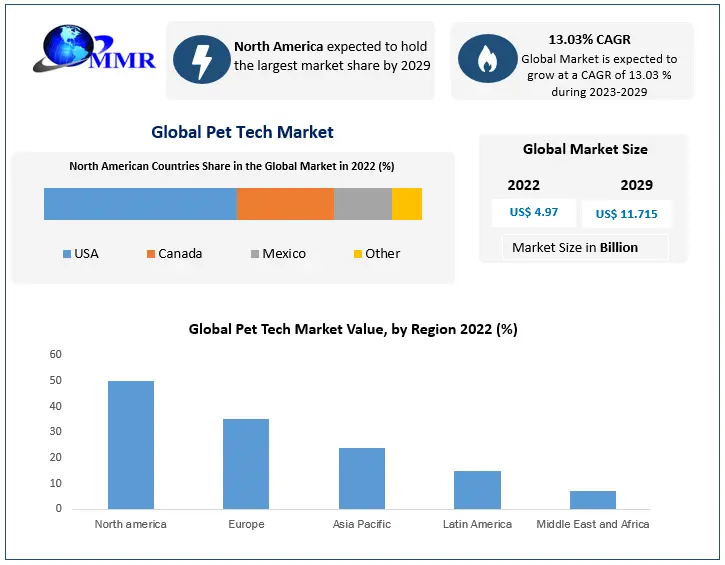
Task: Click the North america bar in chart
Action: pyautogui.click(x=131, y=445)
